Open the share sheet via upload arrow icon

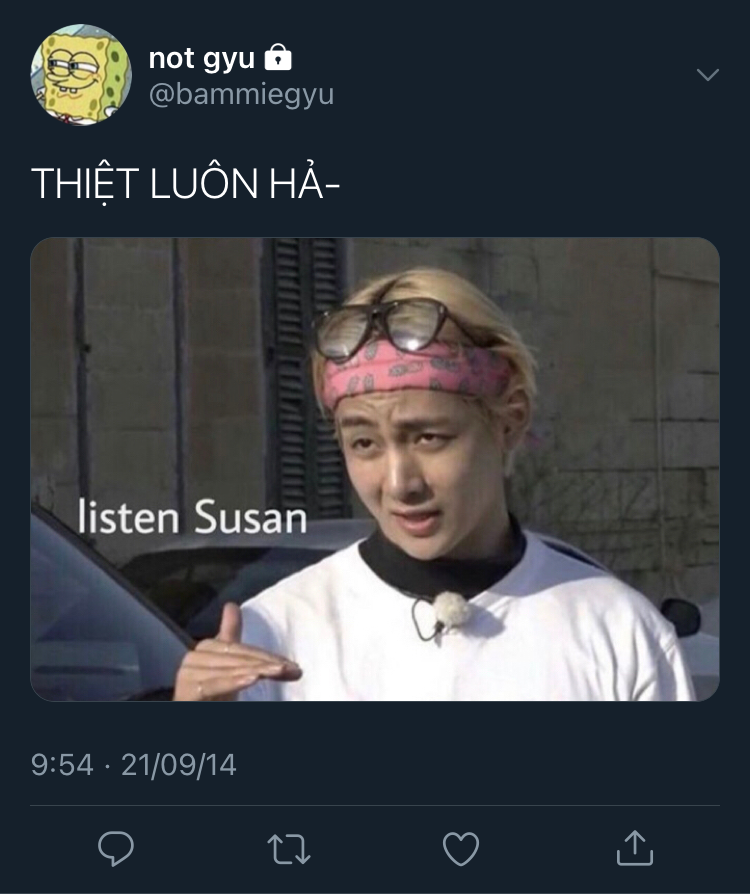(x=634, y=848)
